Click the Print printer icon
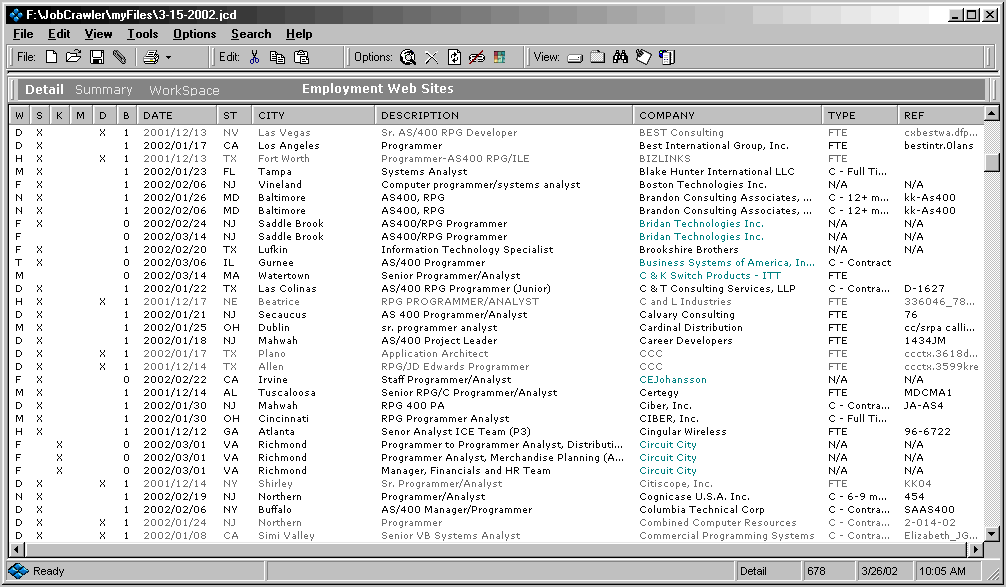The image size is (1006, 587). 151,57
